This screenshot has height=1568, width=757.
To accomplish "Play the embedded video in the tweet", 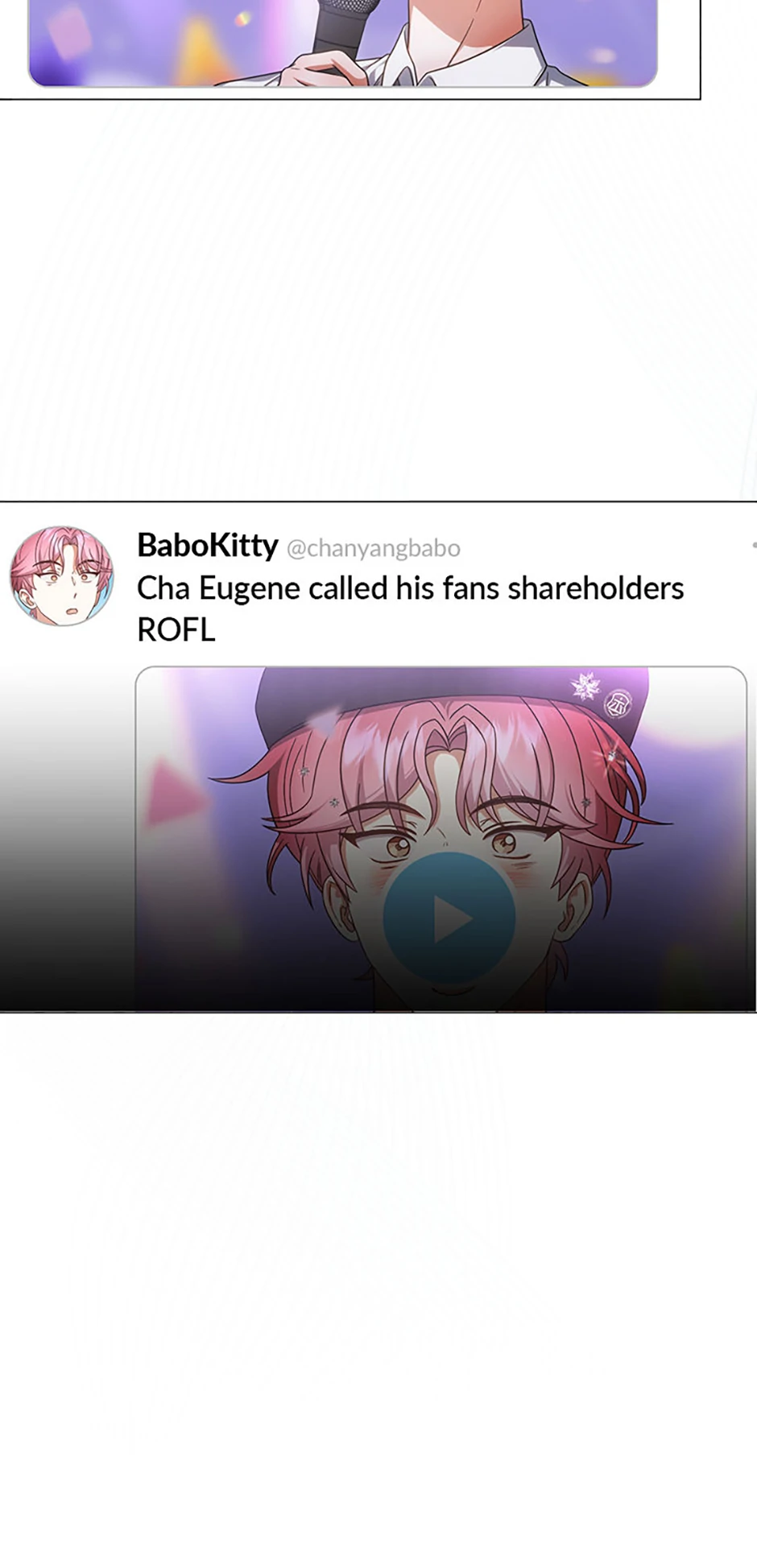I will coord(449,918).
